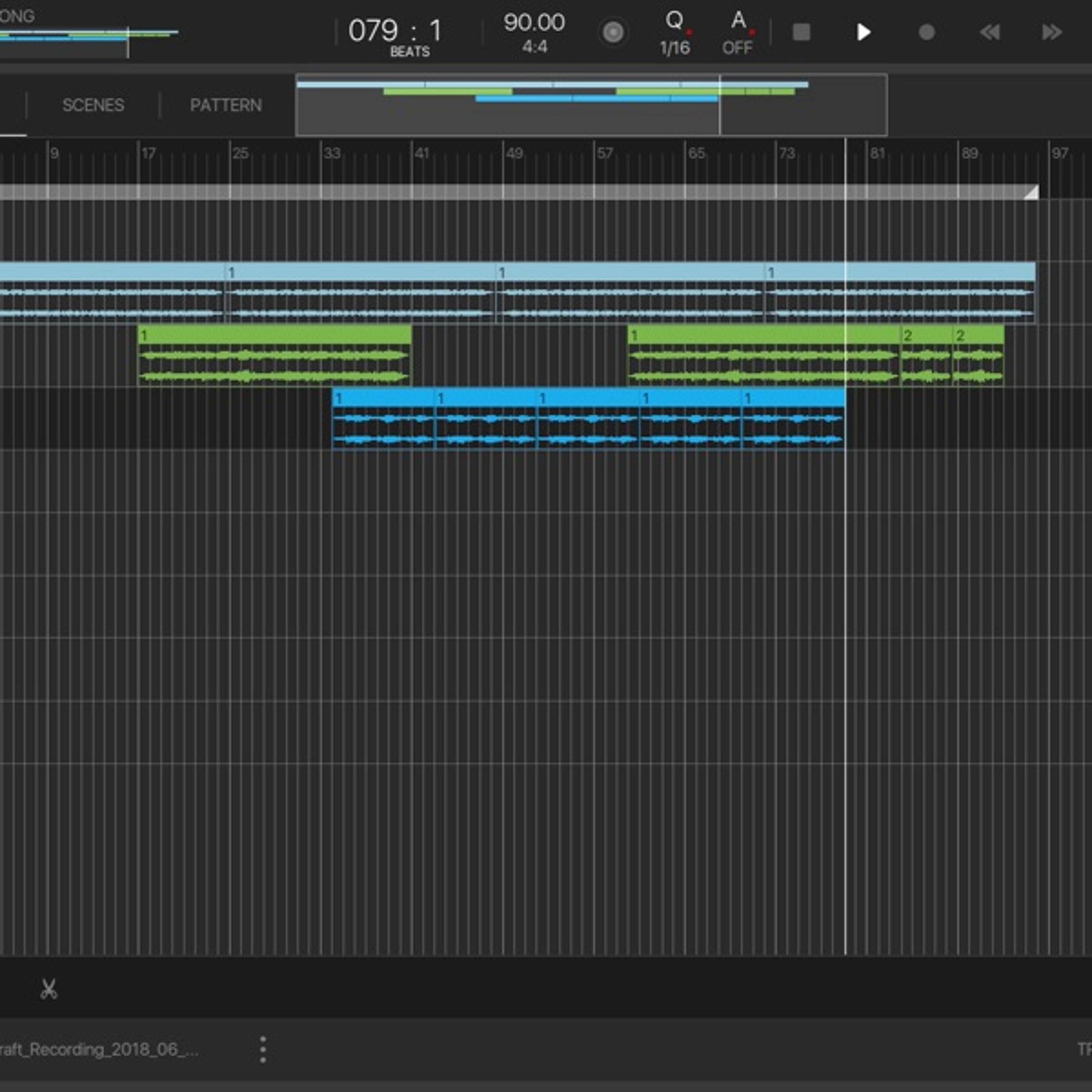This screenshot has width=1092, height=1092.
Task: Jump to bar 33 on the ruler
Action: [332, 153]
